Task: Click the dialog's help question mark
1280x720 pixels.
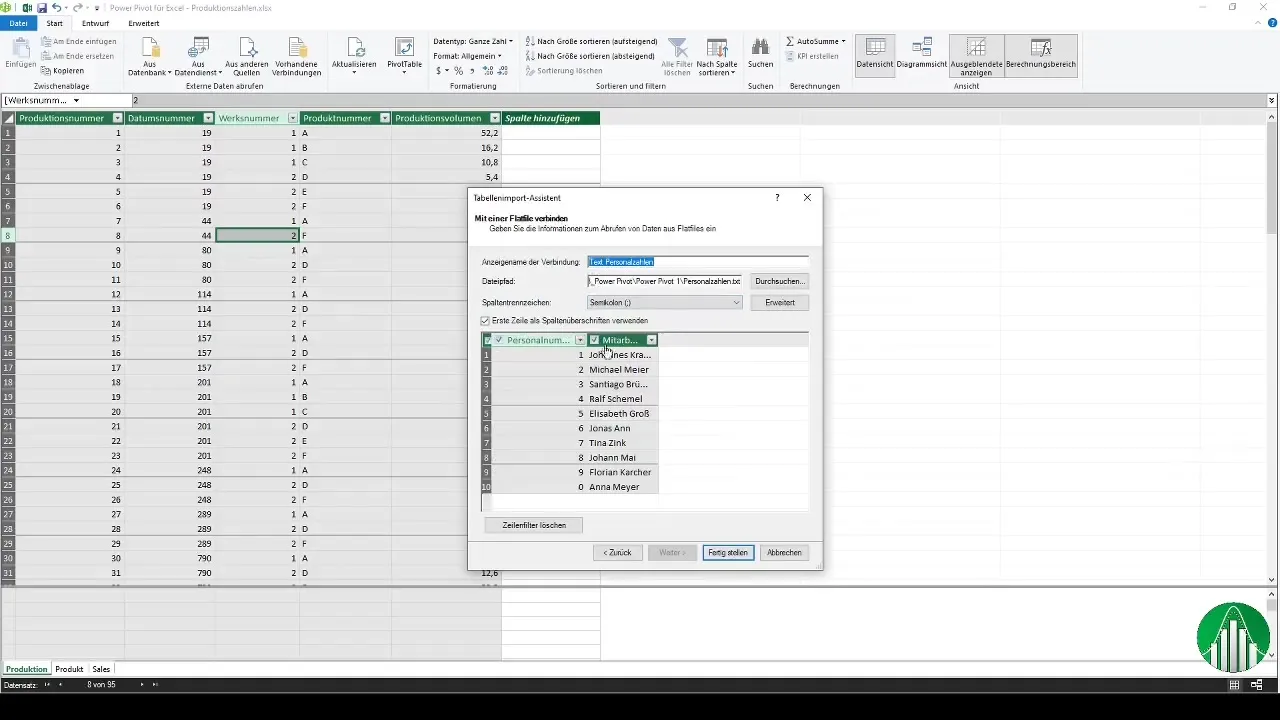Action: (x=777, y=198)
